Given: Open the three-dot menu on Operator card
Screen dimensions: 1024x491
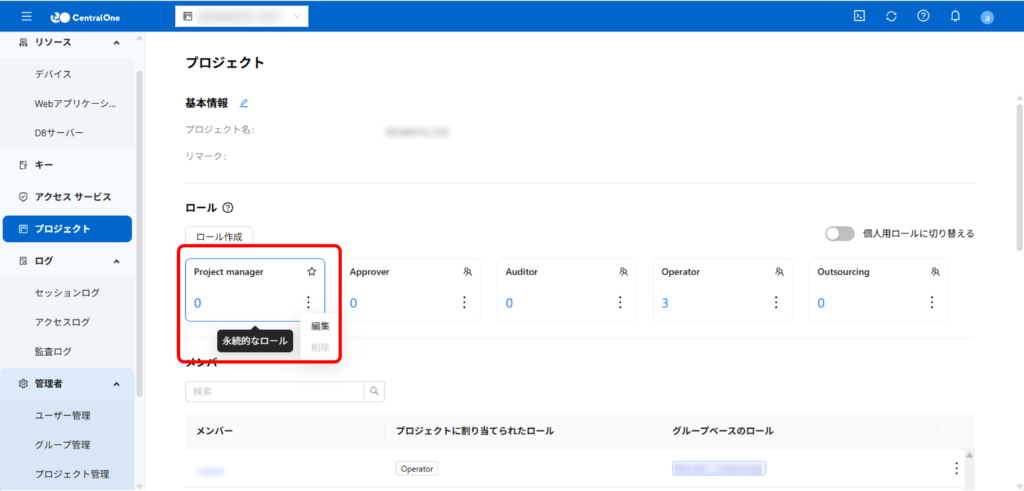Looking at the screenshot, I should click(776, 302).
